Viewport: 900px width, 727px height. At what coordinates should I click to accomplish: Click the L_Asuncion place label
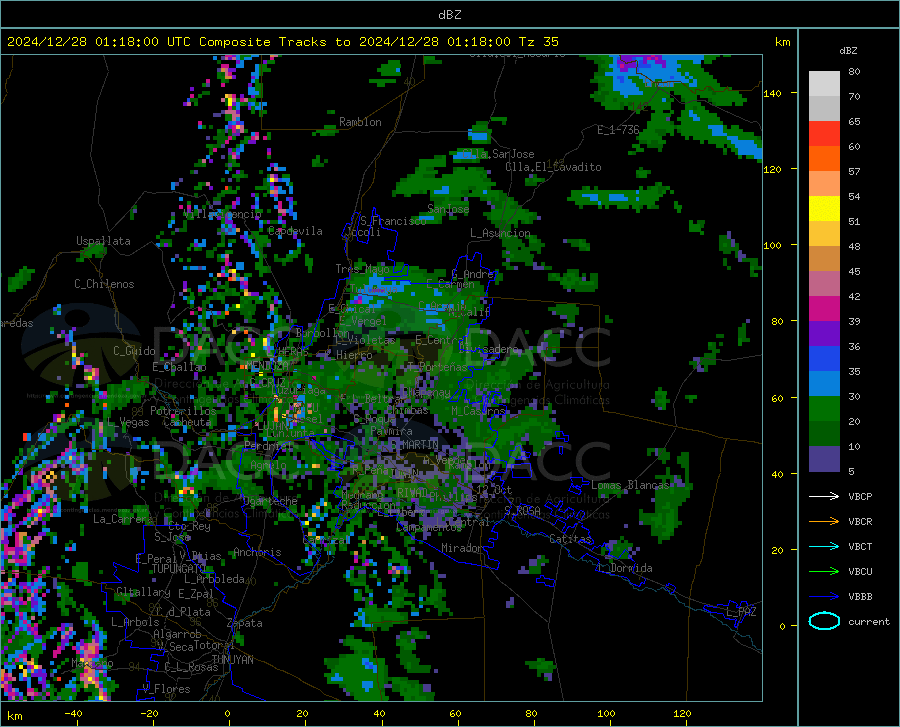coord(500,233)
